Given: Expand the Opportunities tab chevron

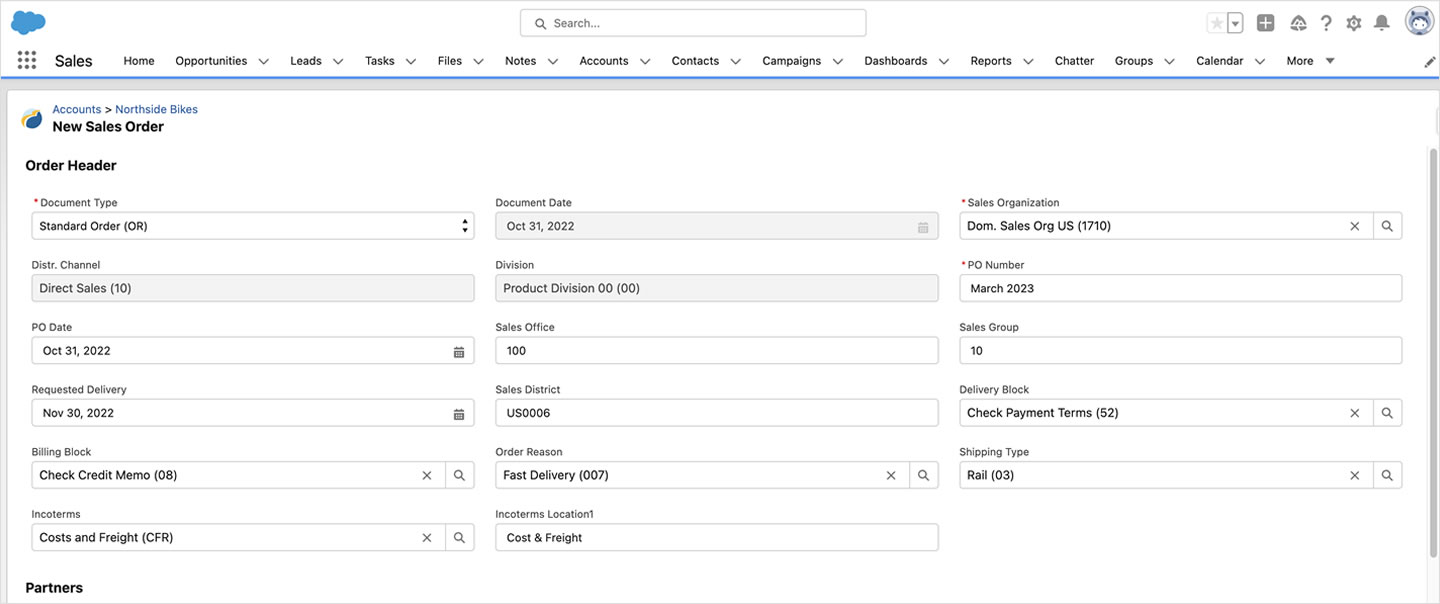Looking at the screenshot, I should click(263, 61).
